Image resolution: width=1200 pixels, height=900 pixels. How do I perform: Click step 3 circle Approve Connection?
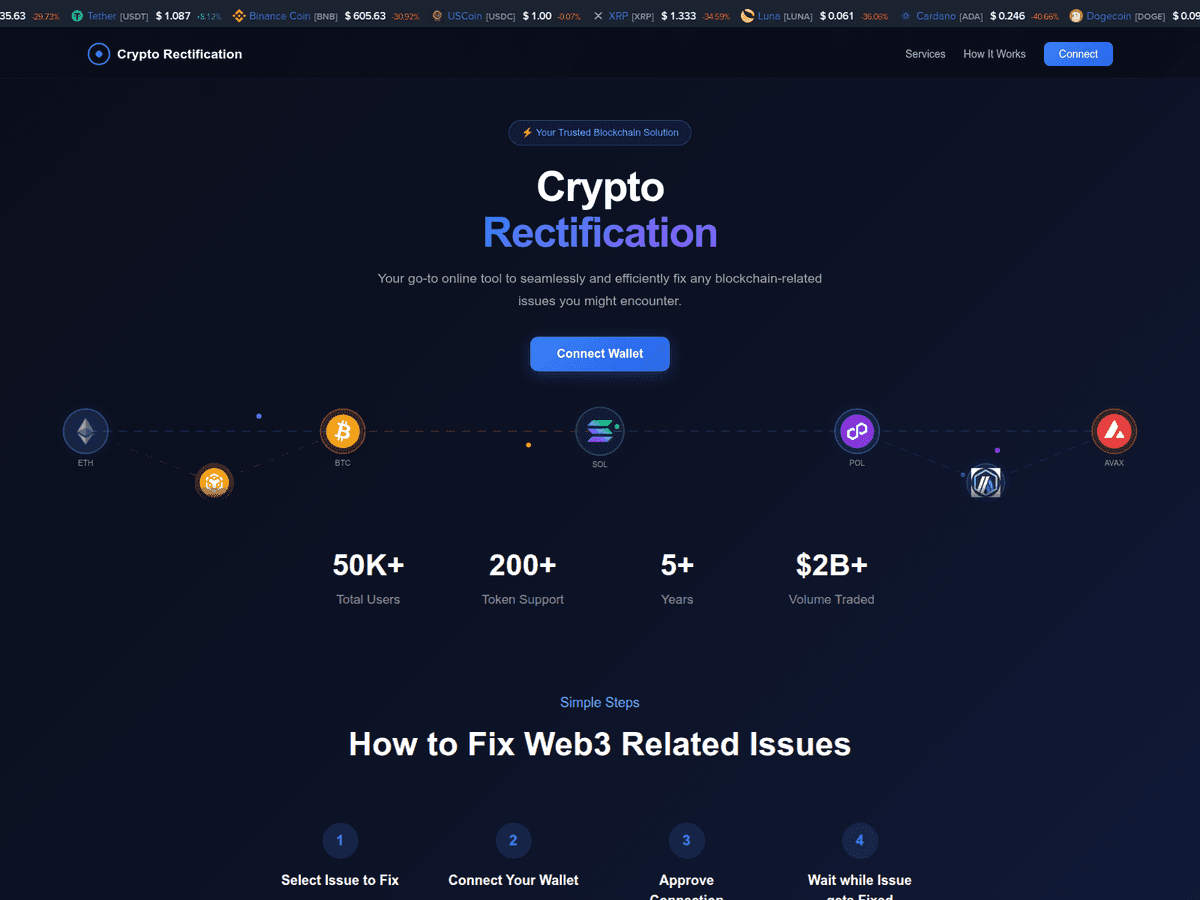coord(686,840)
